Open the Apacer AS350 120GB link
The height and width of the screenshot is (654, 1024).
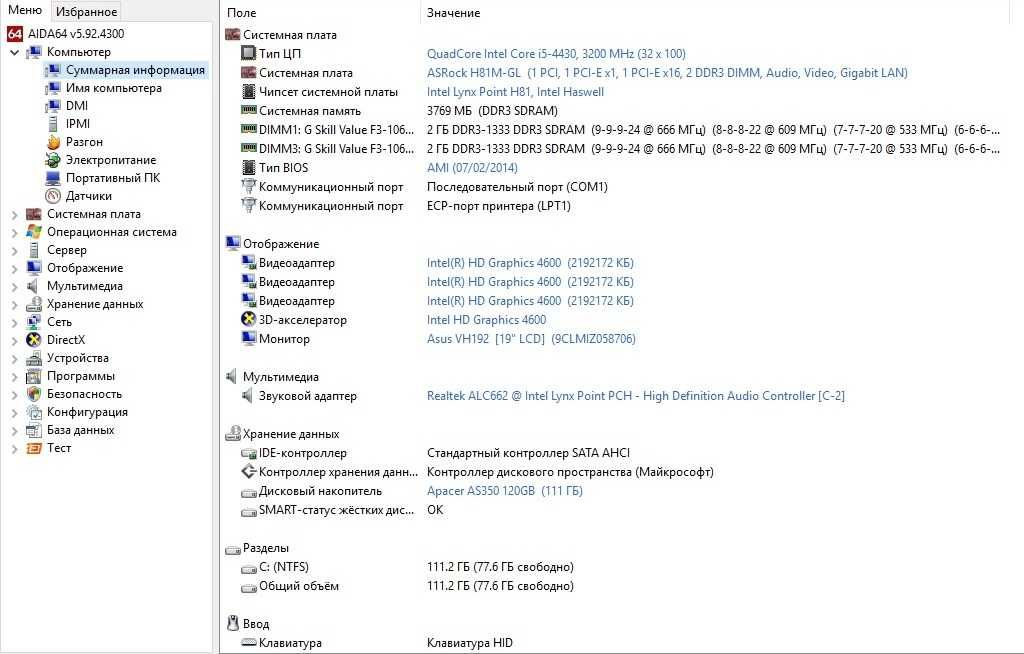tap(504, 491)
